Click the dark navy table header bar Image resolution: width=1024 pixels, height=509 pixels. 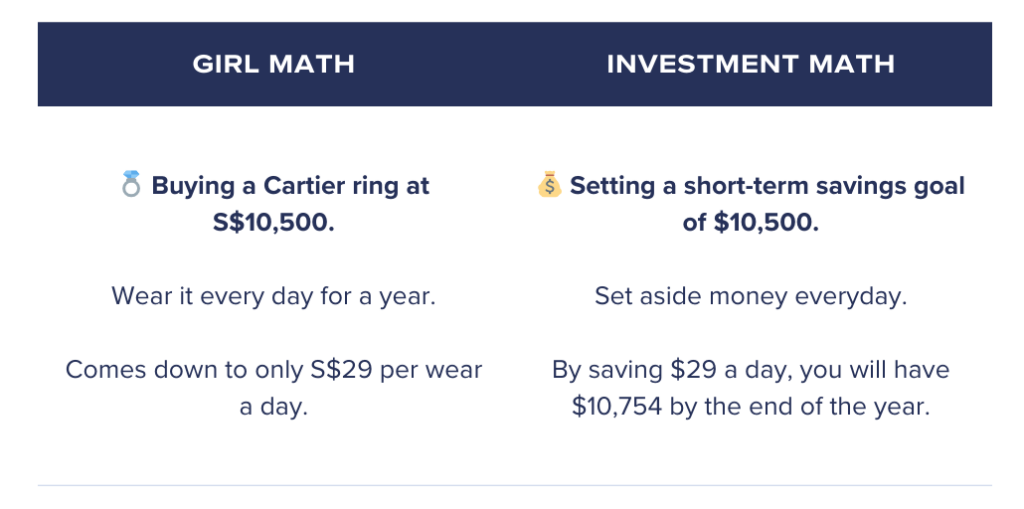[x=515, y=64]
